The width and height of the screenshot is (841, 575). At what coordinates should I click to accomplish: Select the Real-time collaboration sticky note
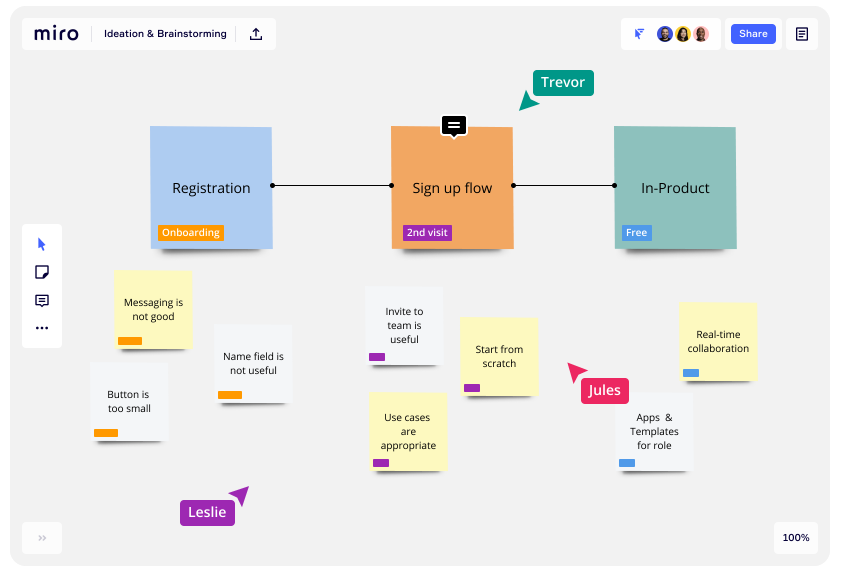(x=718, y=341)
